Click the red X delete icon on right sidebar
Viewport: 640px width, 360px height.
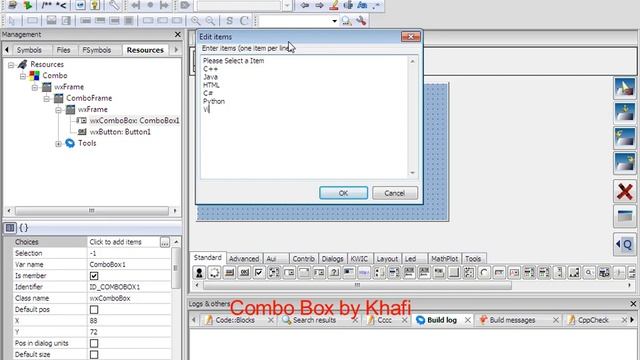[625, 191]
